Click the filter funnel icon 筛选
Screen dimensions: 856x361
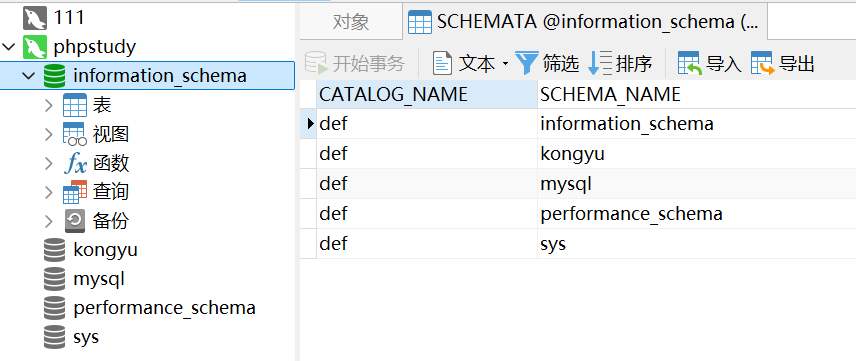[x=527, y=63]
